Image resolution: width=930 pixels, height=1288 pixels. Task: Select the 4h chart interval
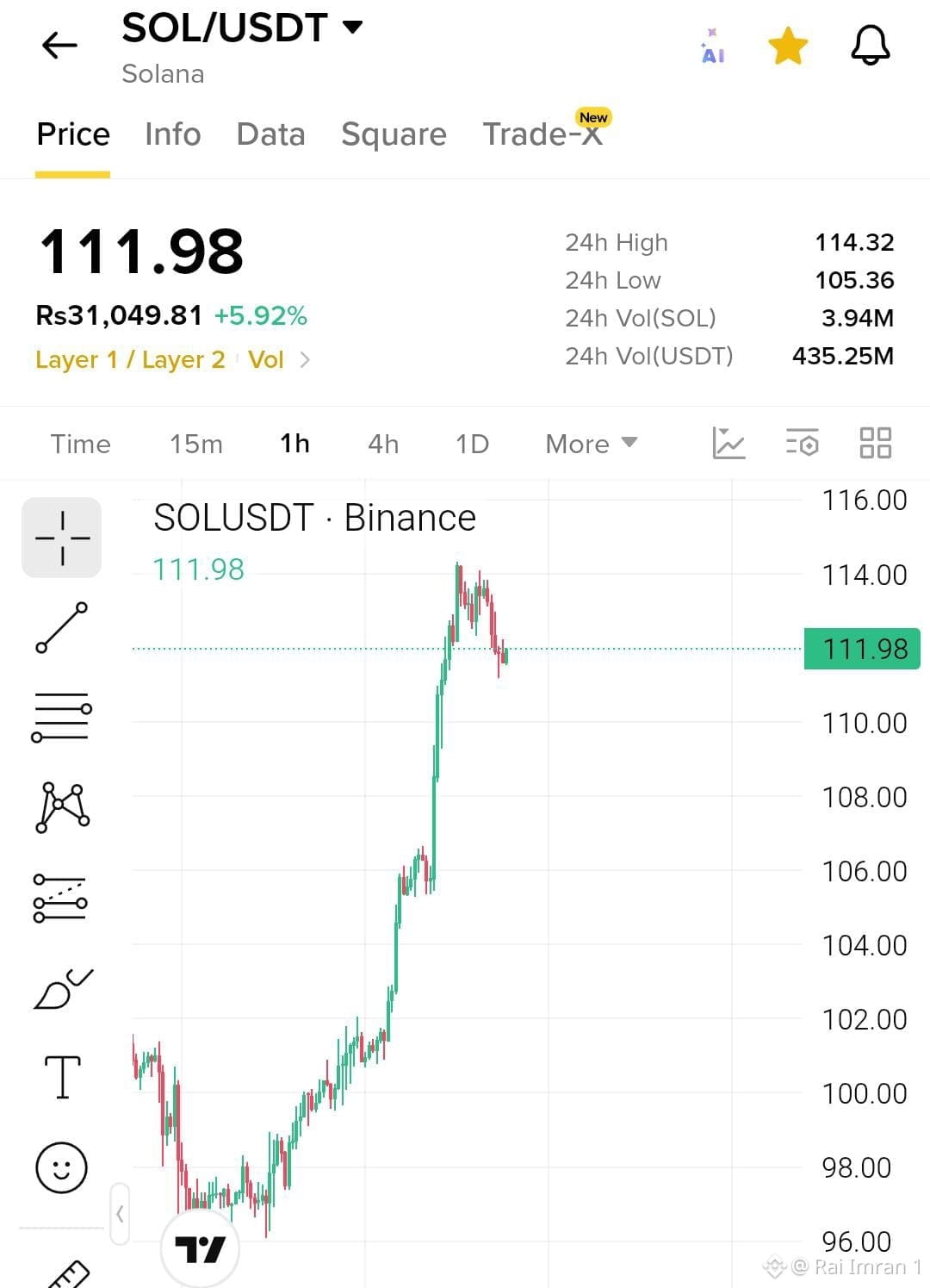click(383, 444)
